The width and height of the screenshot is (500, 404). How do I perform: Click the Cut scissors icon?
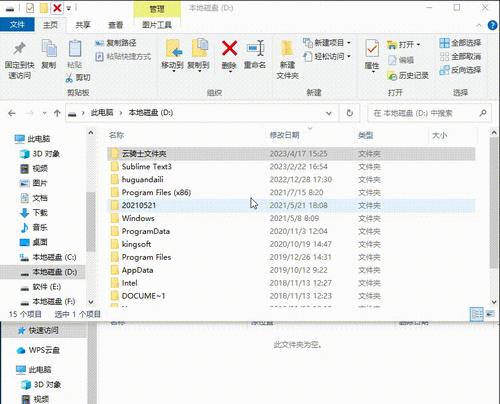(x=69, y=78)
